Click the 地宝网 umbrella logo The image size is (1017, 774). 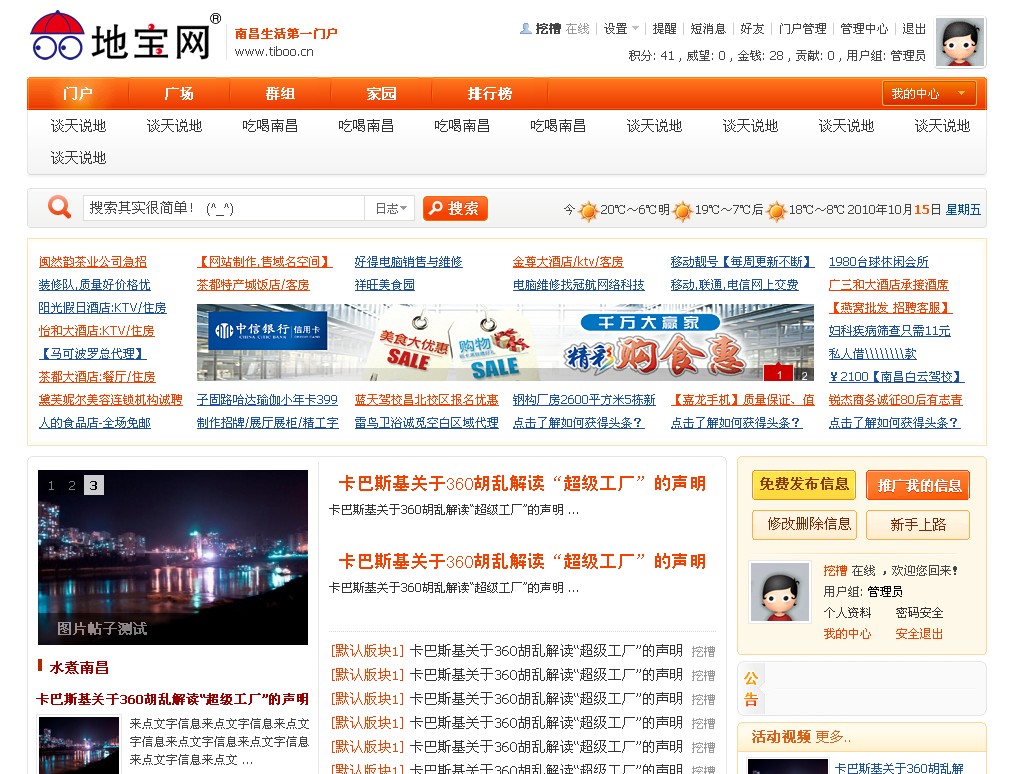58,35
